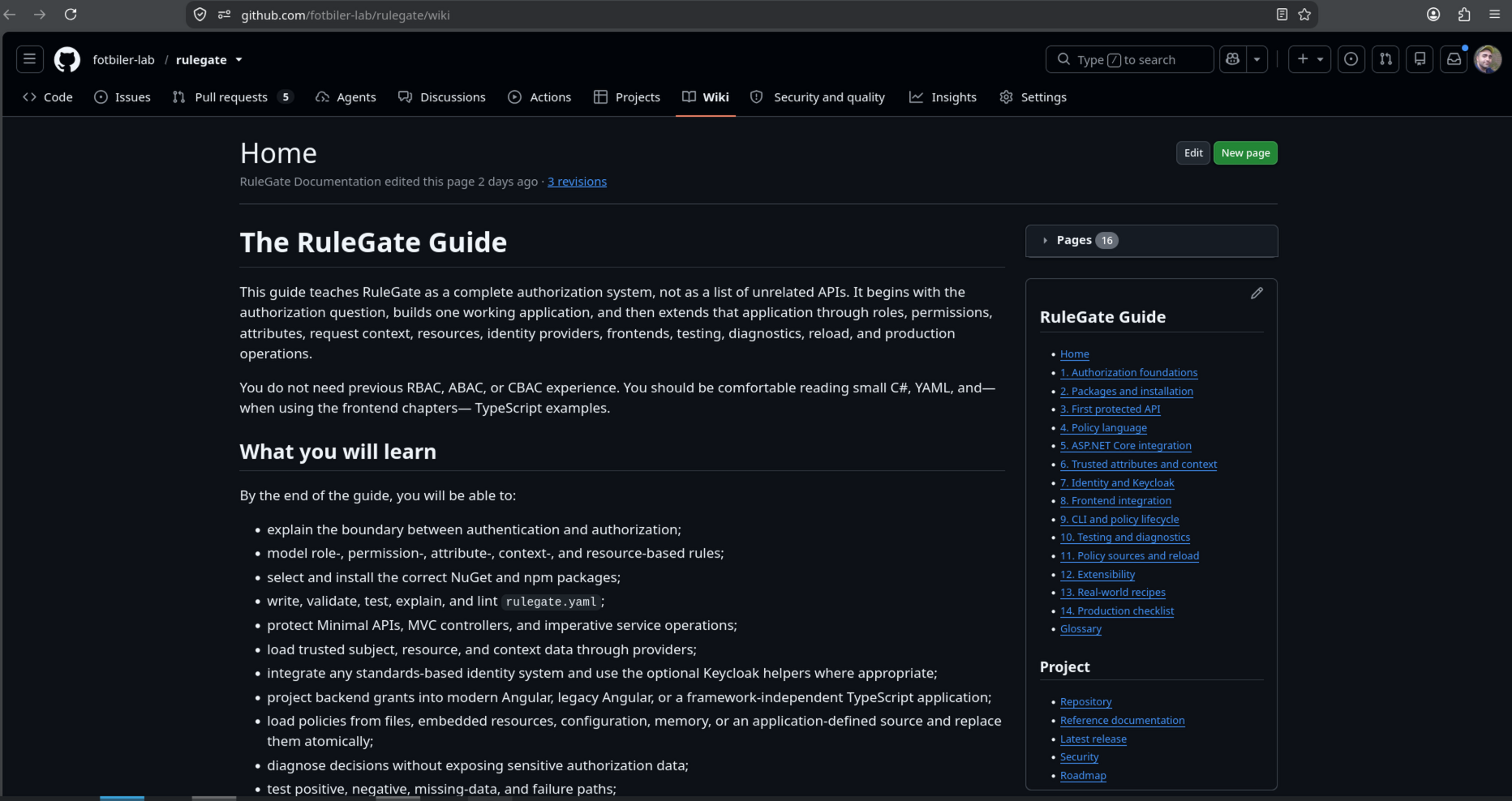1512x801 pixels.
Task: Open the repositories shortcut icon in header
Action: [1420, 59]
